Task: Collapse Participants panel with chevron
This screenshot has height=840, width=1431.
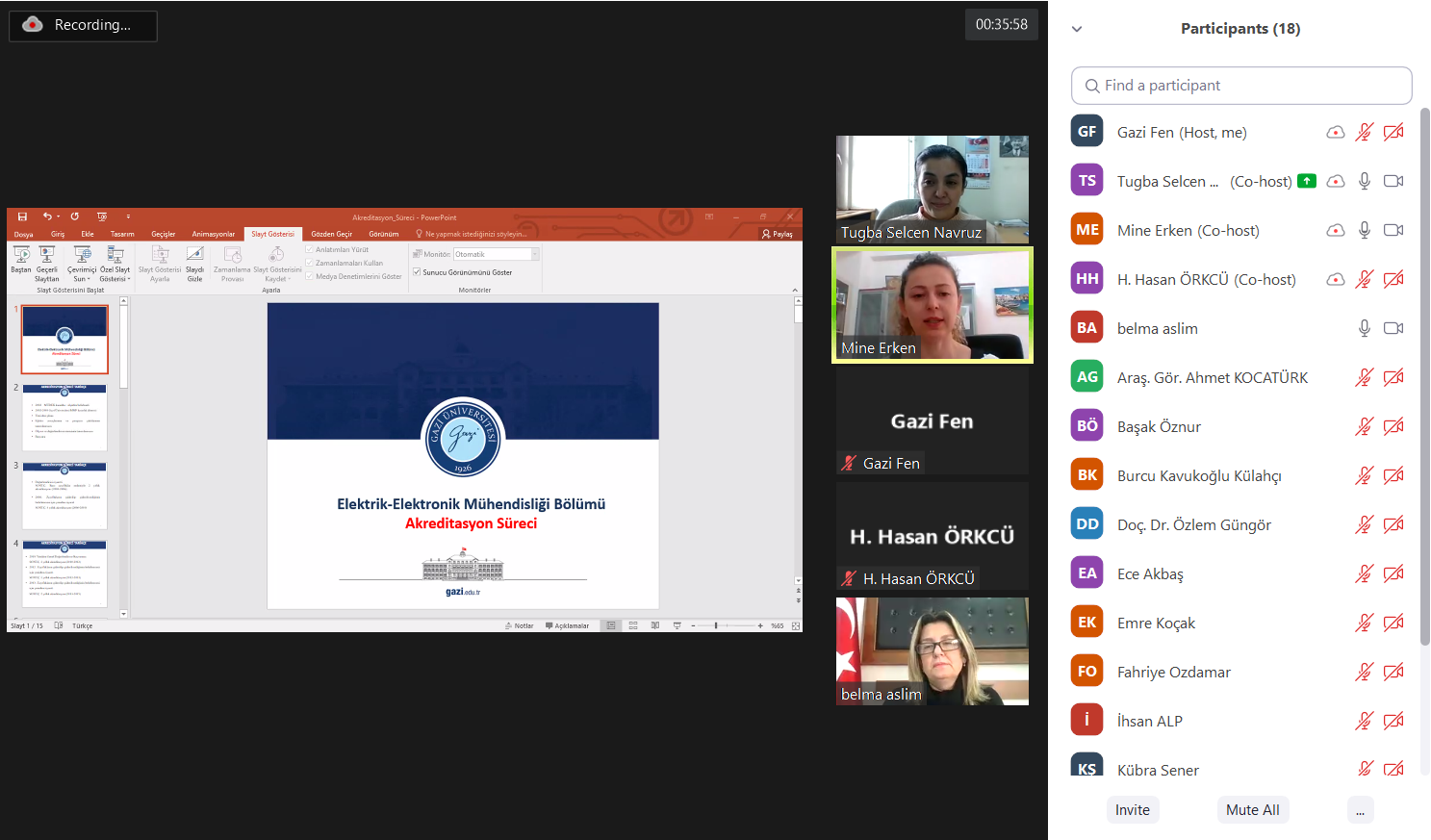Action: coord(1077,29)
